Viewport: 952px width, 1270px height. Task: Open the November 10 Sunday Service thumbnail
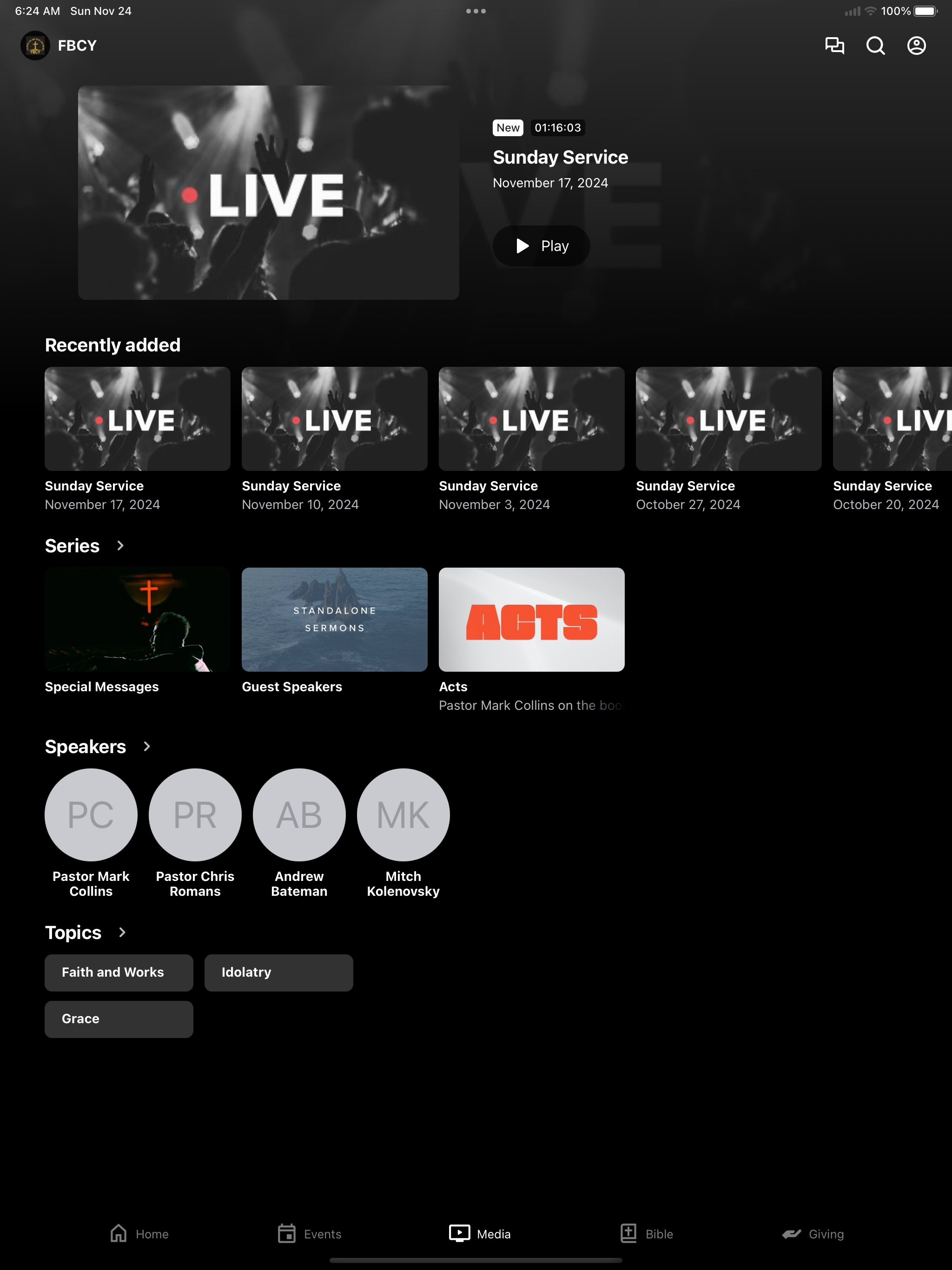point(334,418)
